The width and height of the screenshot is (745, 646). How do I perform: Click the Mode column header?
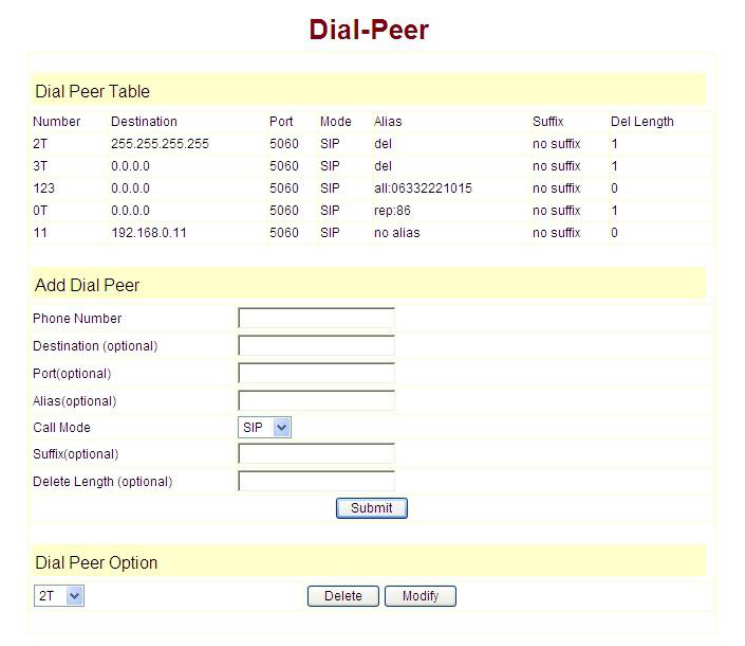point(335,122)
